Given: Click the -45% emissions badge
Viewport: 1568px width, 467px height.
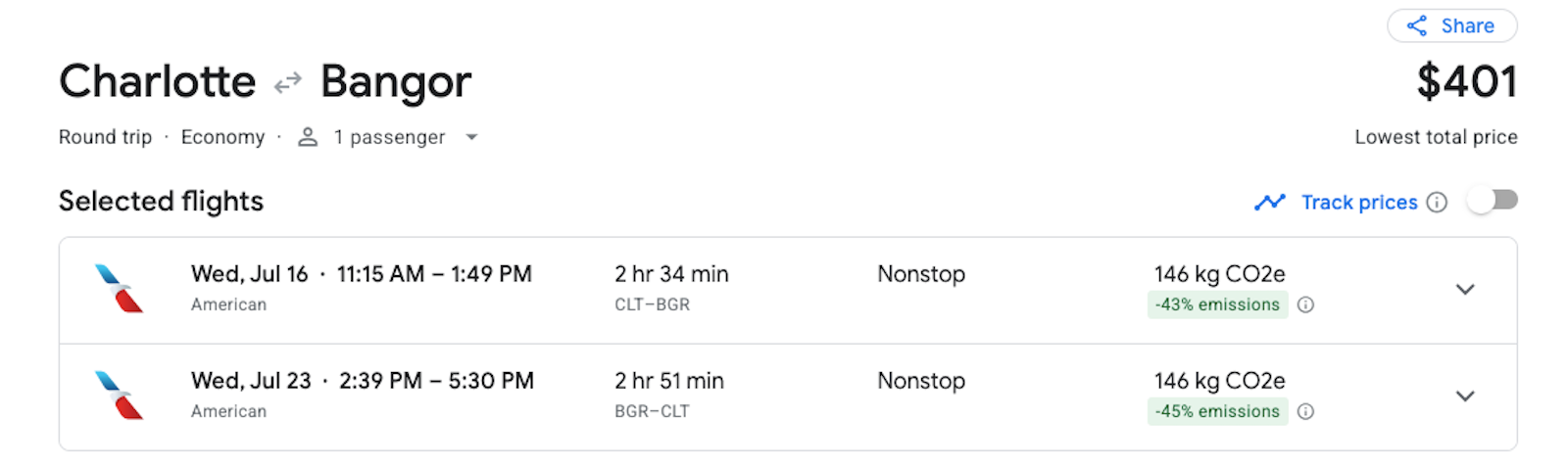Looking at the screenshot, I should [x=1217, y=411].
